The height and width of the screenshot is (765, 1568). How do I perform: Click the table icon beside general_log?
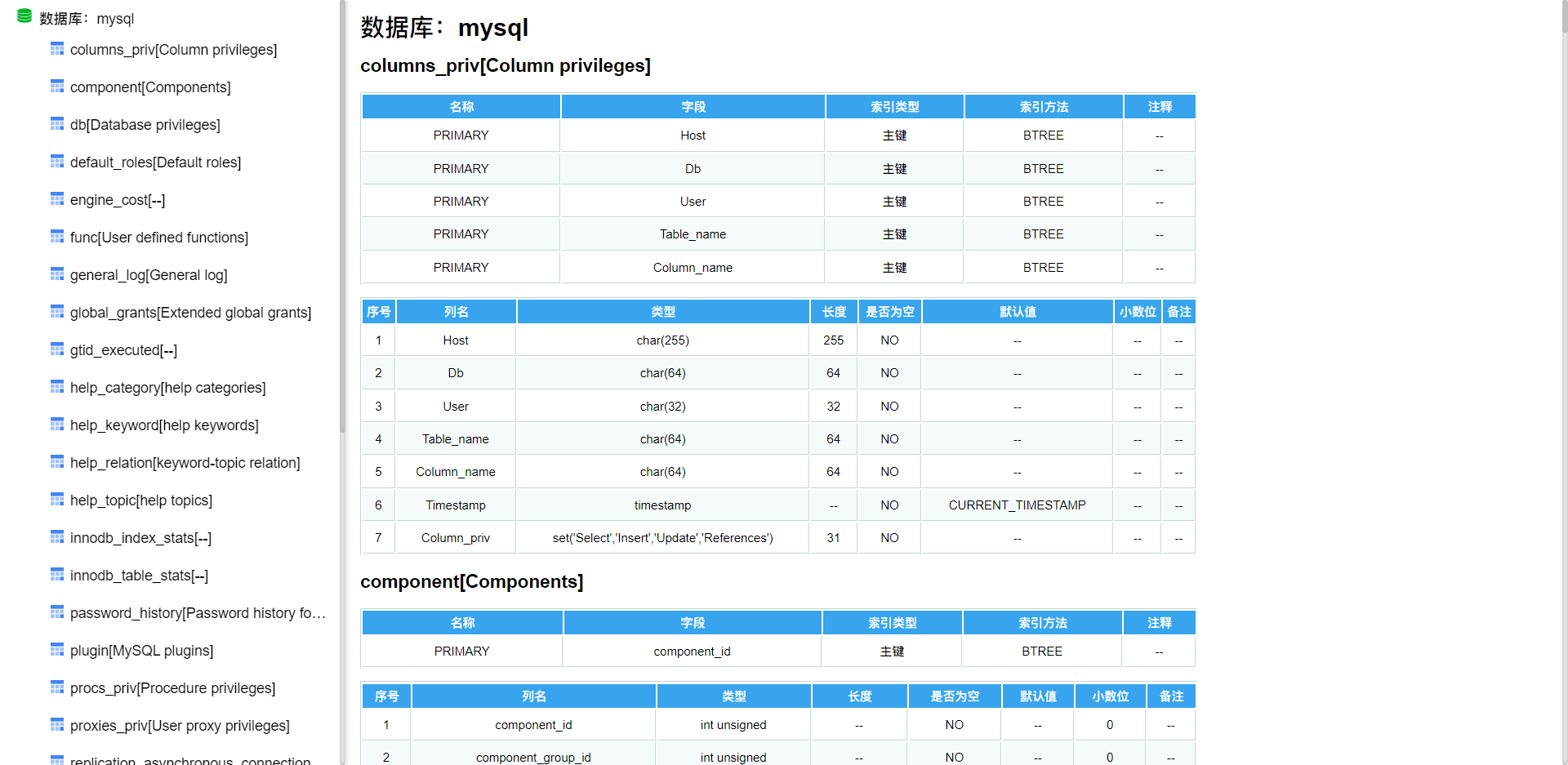coord(56,274)
